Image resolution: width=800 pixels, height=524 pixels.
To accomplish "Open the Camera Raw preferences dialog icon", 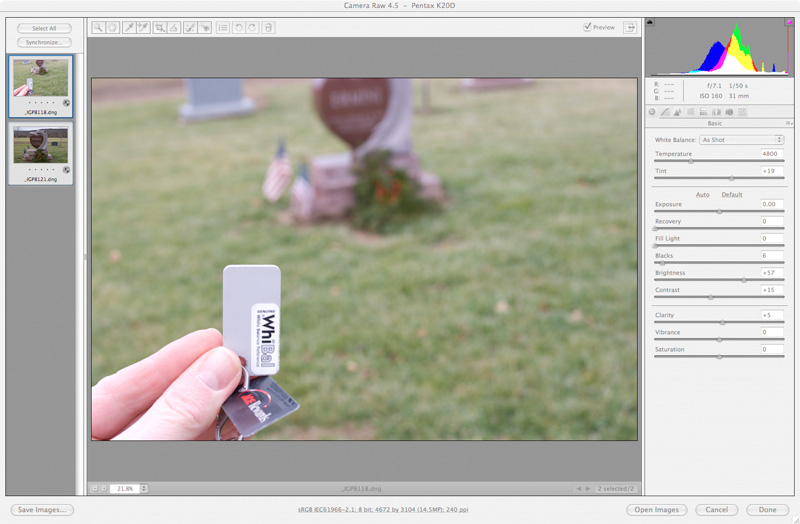I will coord(222,28).
